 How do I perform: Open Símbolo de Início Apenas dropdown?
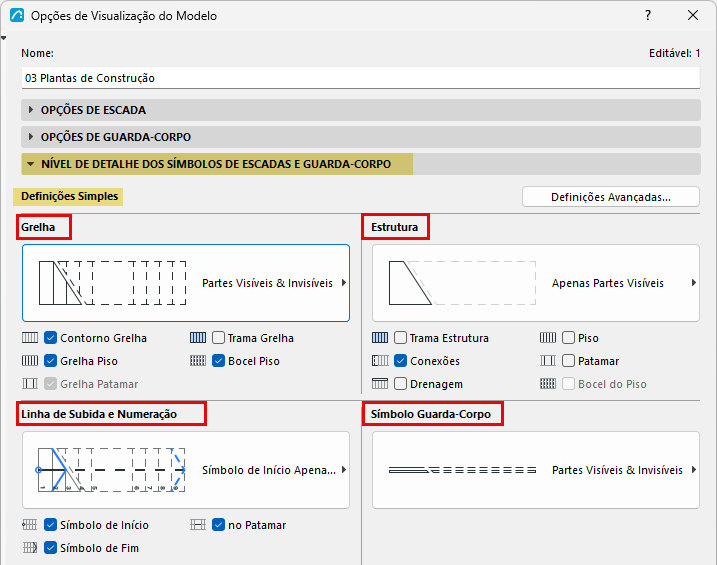coord(186,470)
